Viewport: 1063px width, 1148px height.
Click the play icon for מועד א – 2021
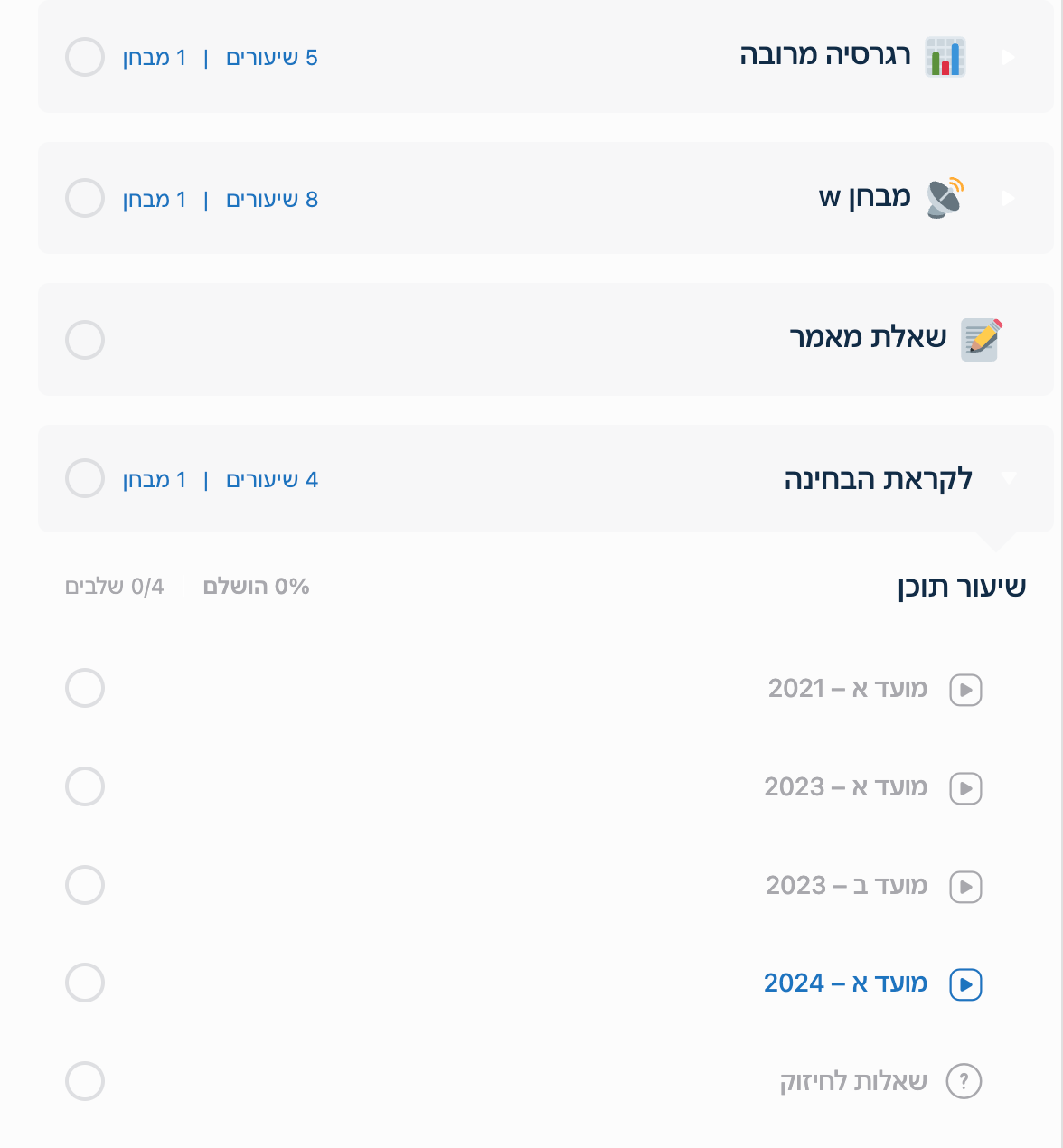965,690
